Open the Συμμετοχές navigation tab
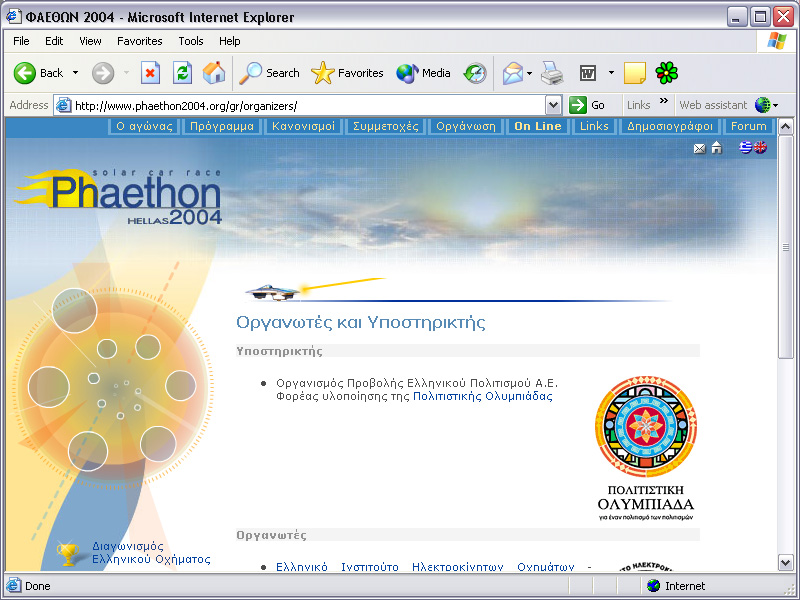The image size is (800, 600). 386,126
